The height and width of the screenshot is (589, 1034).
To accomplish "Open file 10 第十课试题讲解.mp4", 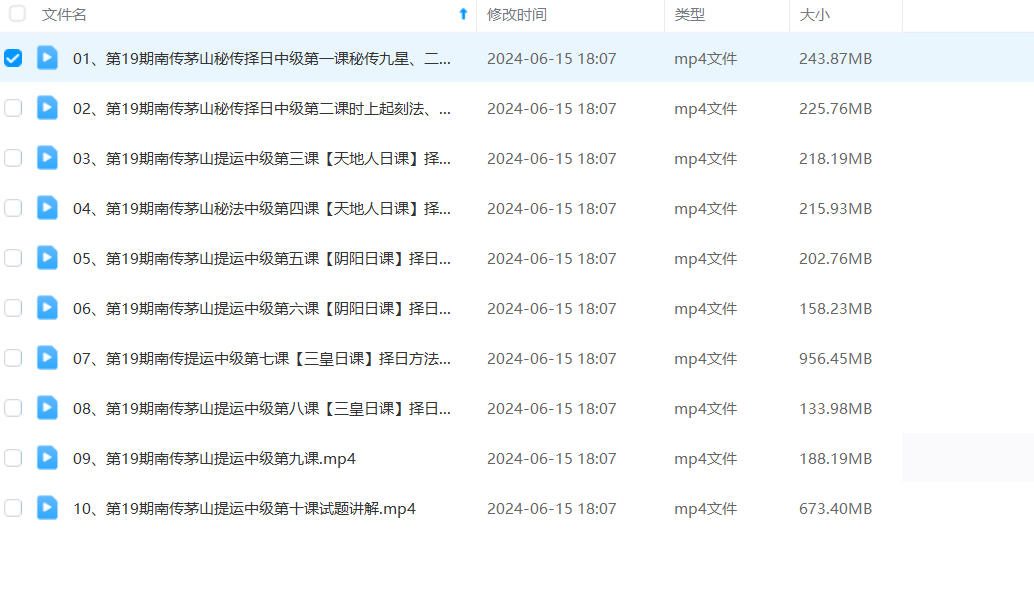I will pos(244,508).
